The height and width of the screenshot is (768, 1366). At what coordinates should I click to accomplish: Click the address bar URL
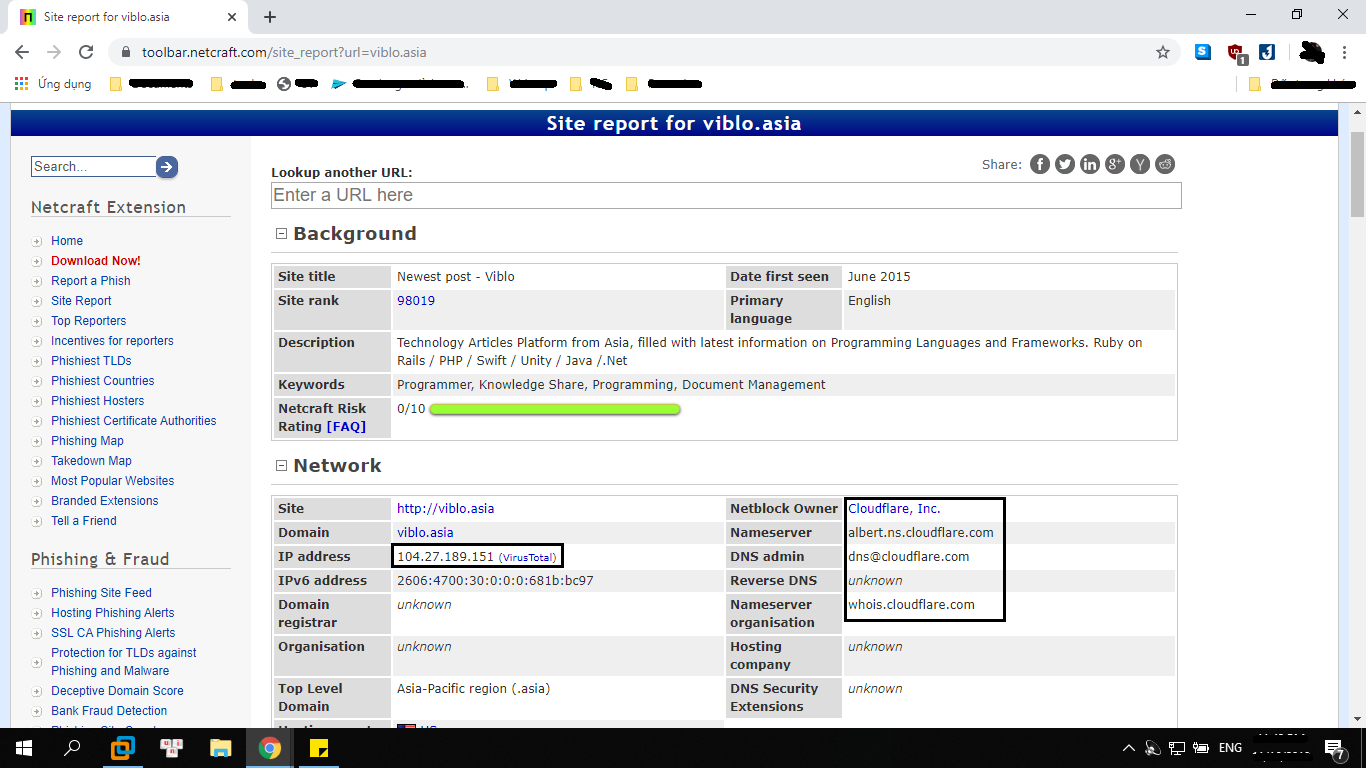pyautogui.click(x=285, y=52)
